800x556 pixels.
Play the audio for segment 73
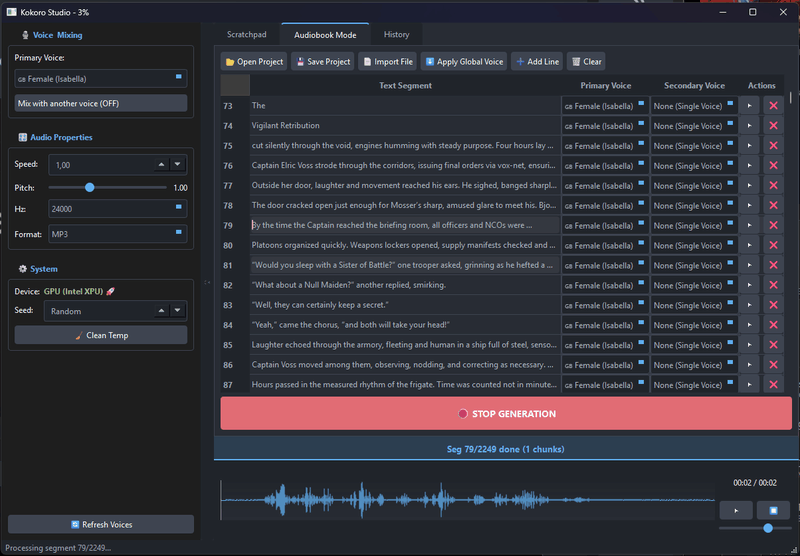click(749, 106)
